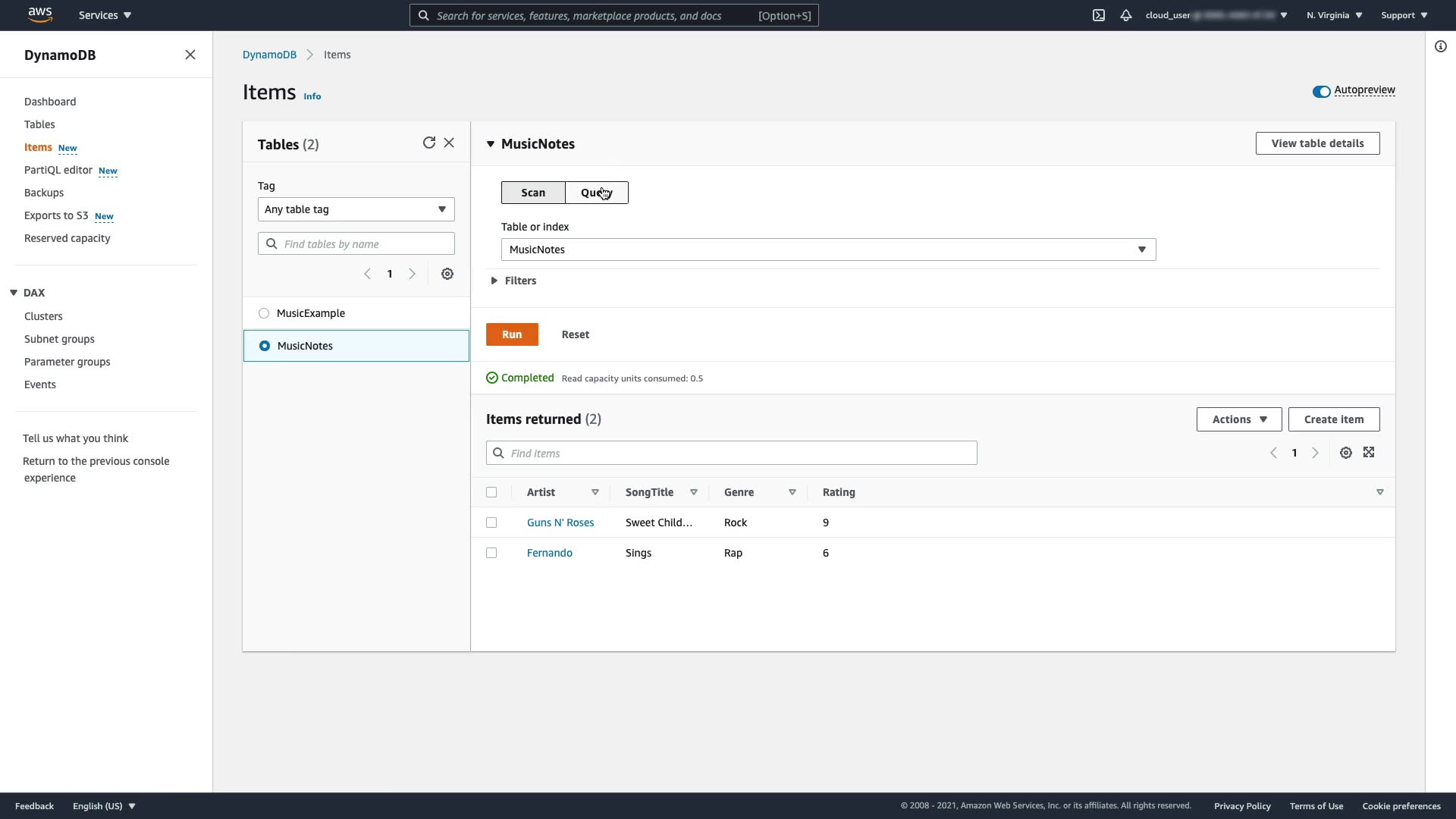Image resolution: width=1456 pixels, height=819 pixels.
Task: Open the Fernando item link
Action: (549, 553)
